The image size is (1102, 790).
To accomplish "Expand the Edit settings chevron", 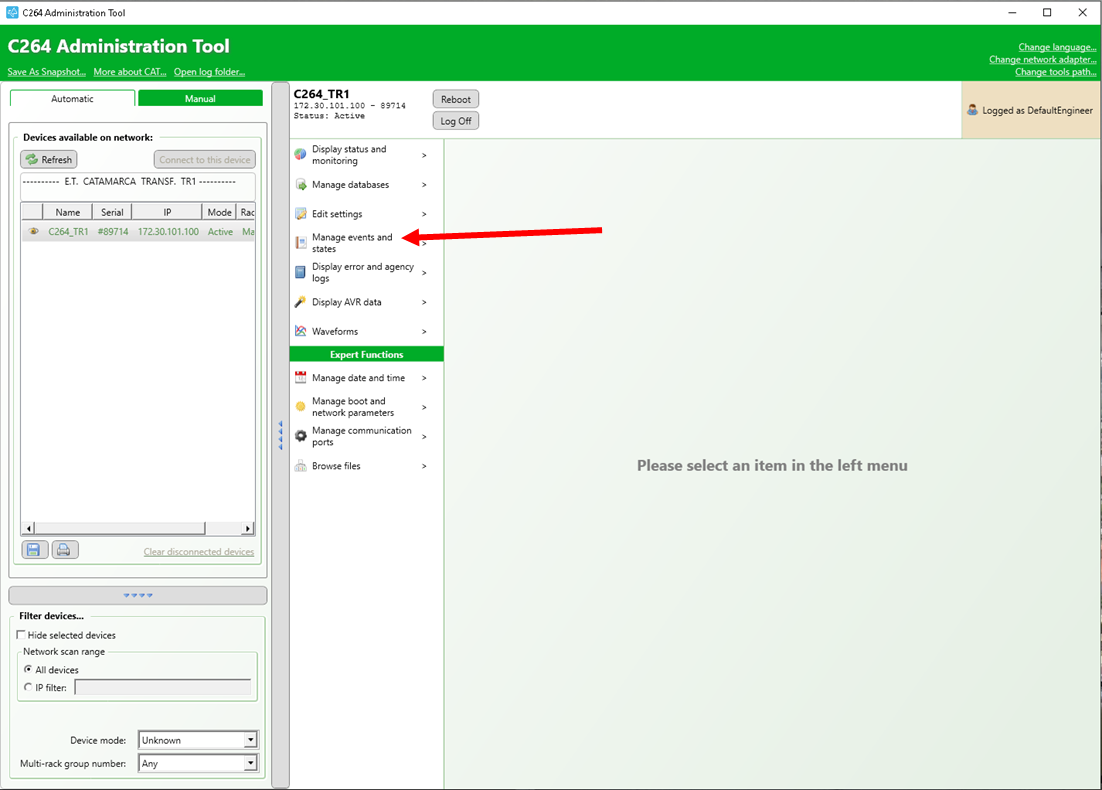I will click(x=424, y=214).
